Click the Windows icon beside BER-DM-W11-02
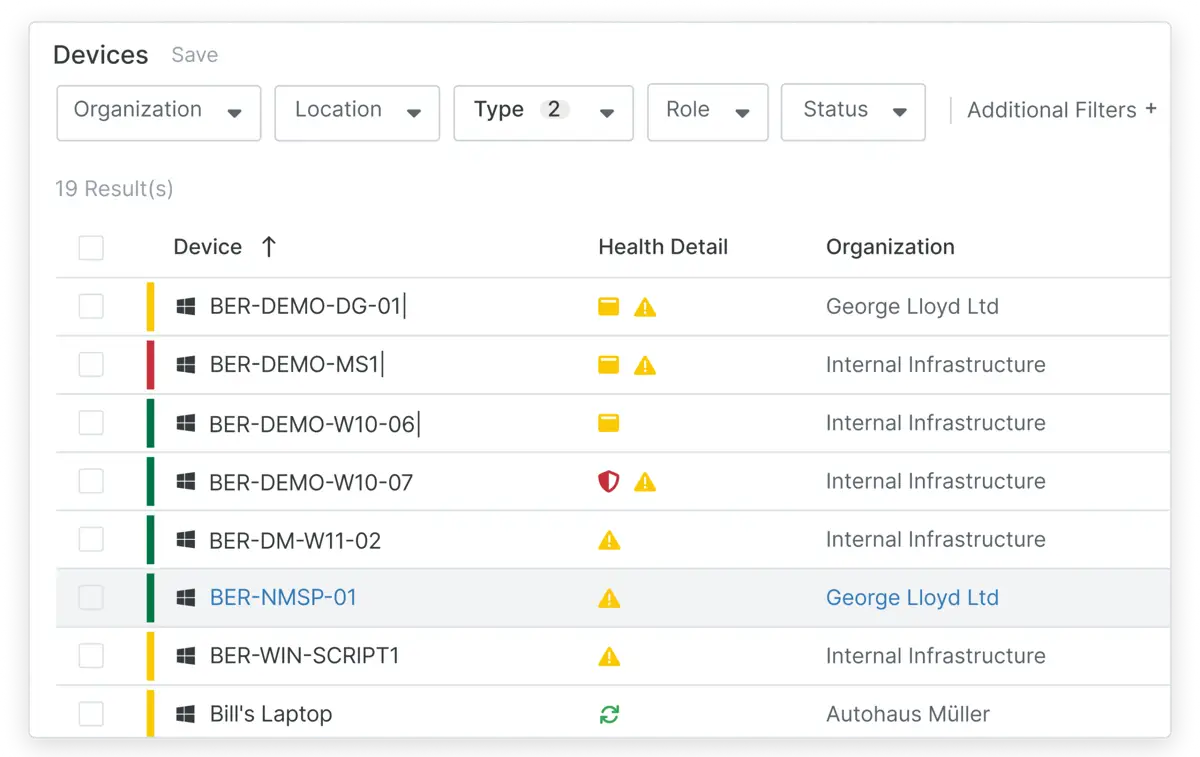This screenshot has height=757, width=1200. 186,540
